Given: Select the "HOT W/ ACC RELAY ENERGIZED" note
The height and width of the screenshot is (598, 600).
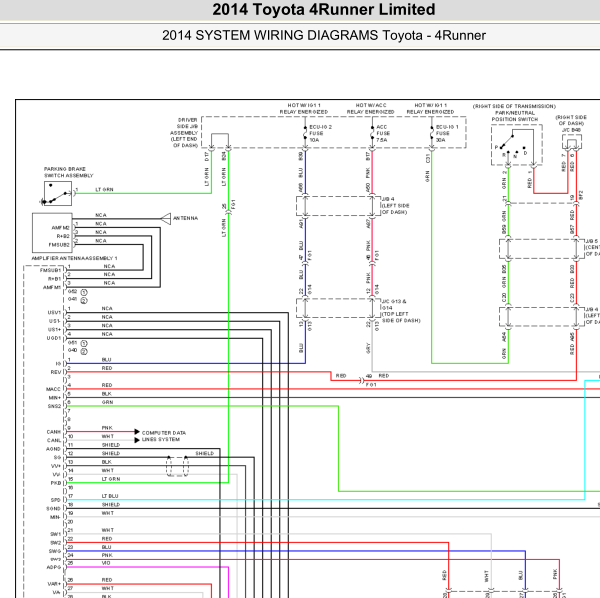Looking at the screenshot, I should (x=370, y=108).
